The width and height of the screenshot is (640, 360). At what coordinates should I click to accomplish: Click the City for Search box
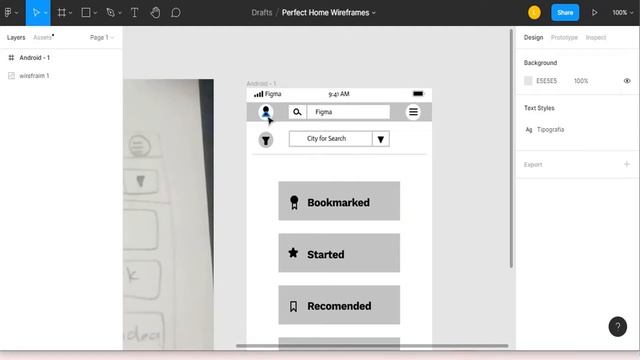(331, 139)
